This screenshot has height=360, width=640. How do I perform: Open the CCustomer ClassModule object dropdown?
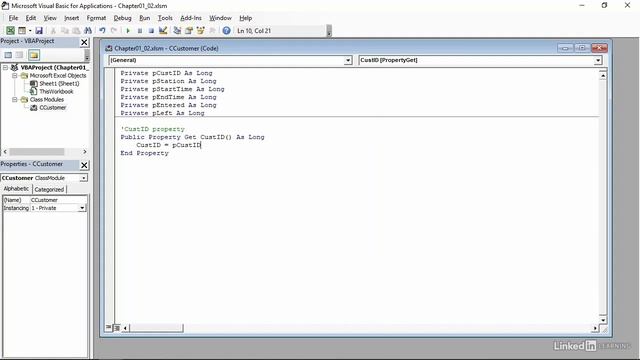click(x=83, y=178)
